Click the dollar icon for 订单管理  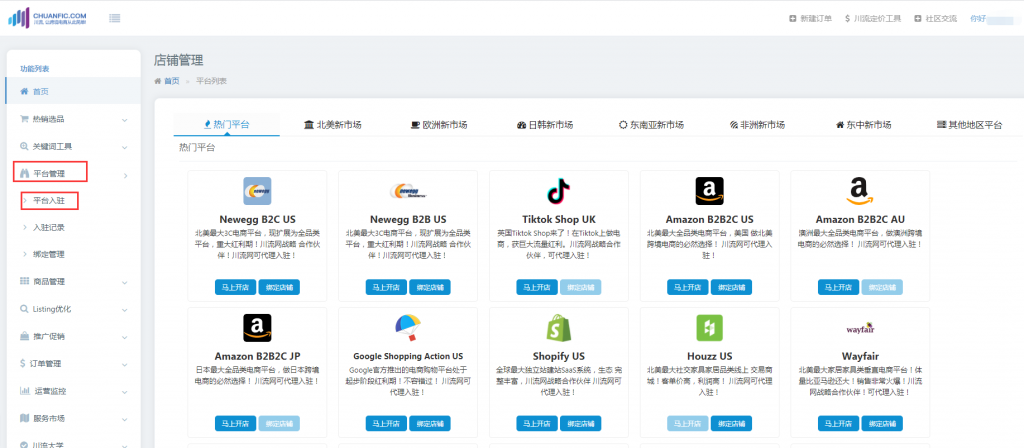[24, 364]
